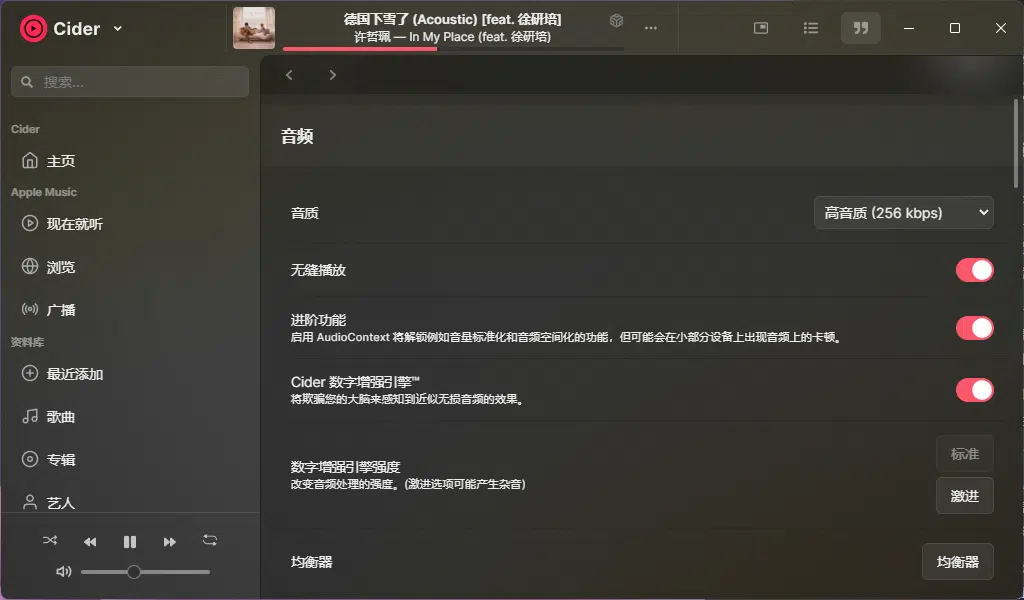Pause the current song
This screenshot has height=600, width=1024.
click(130, 541)
